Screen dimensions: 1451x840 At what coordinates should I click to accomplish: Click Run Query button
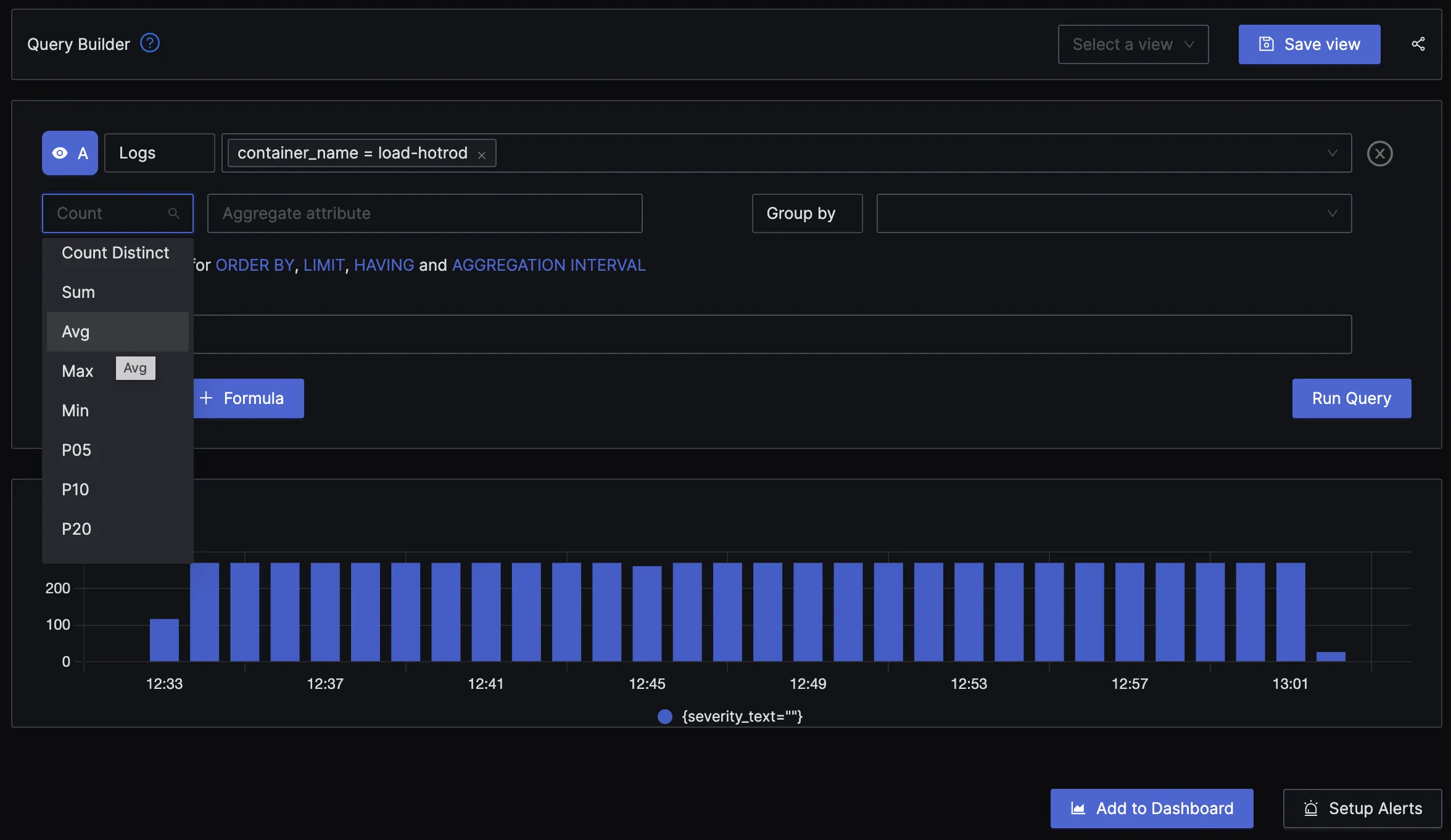click(1351, 398)
